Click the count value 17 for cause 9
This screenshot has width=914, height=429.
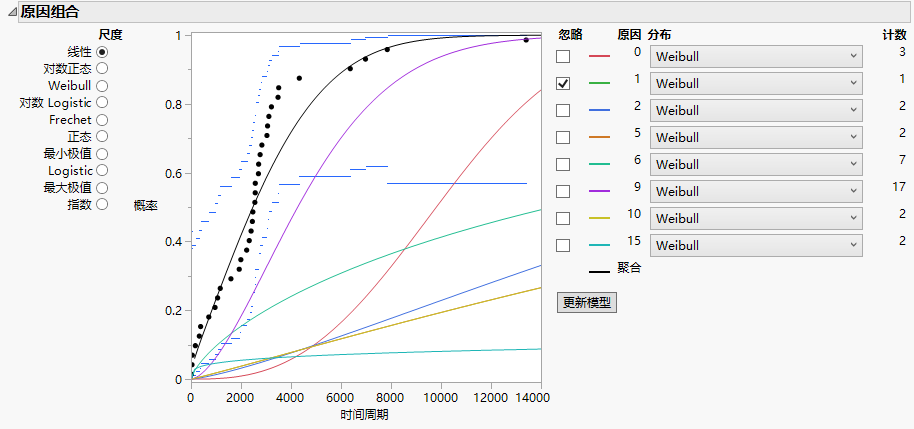pos(899,187)
